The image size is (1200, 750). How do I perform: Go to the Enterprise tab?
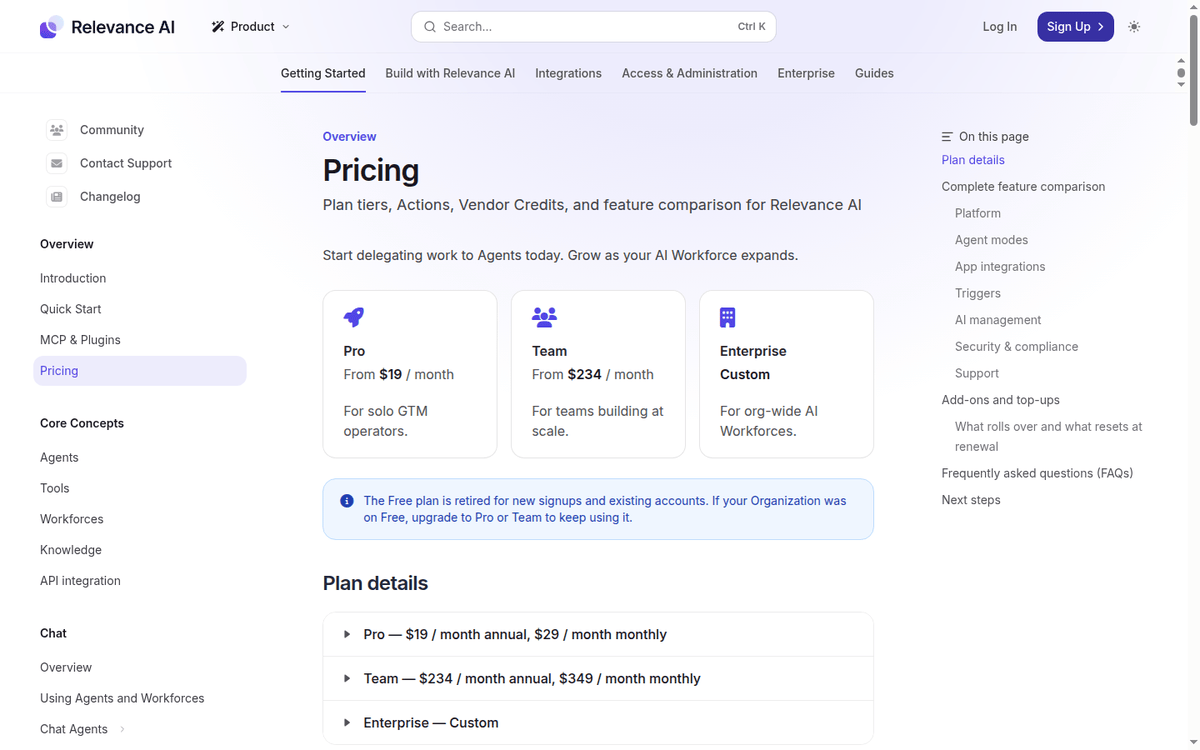point(806,73)
